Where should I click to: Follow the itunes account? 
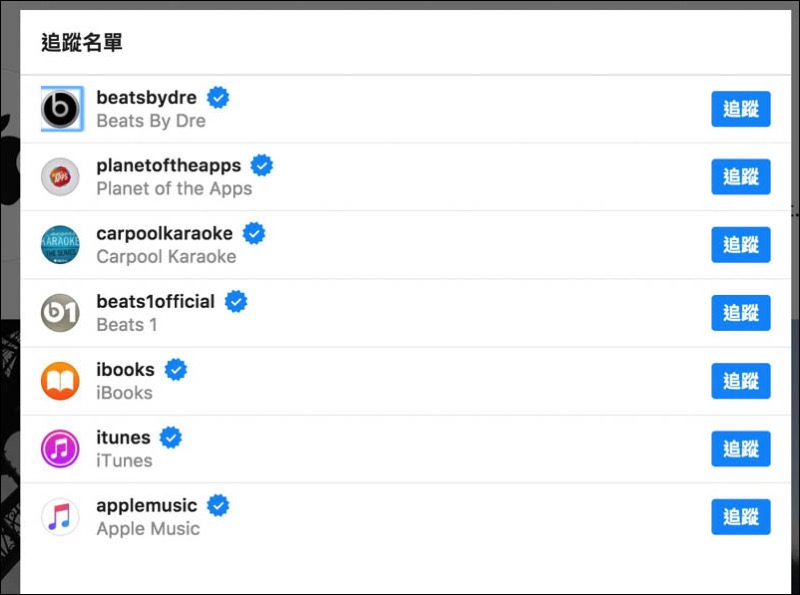[741, 449]
